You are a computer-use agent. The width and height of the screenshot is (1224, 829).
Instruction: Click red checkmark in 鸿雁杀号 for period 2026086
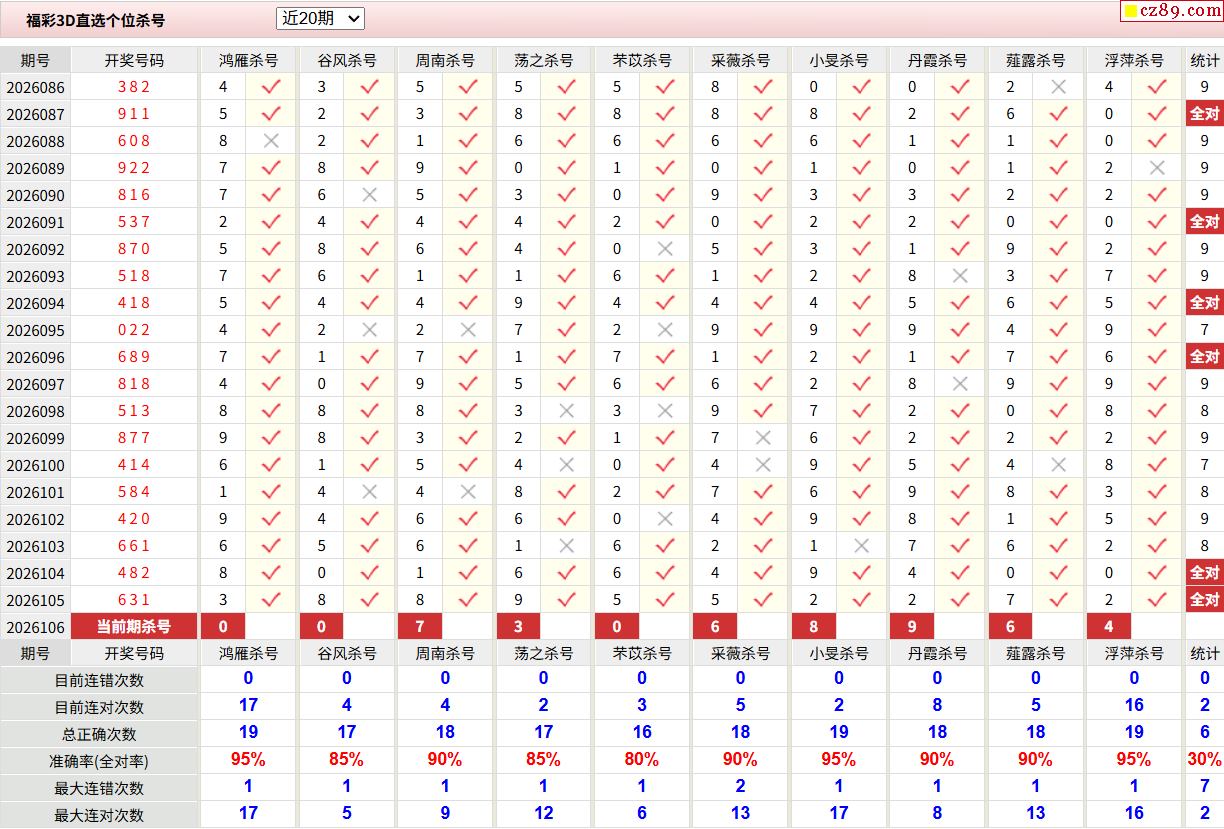click(x=270, y=87)
